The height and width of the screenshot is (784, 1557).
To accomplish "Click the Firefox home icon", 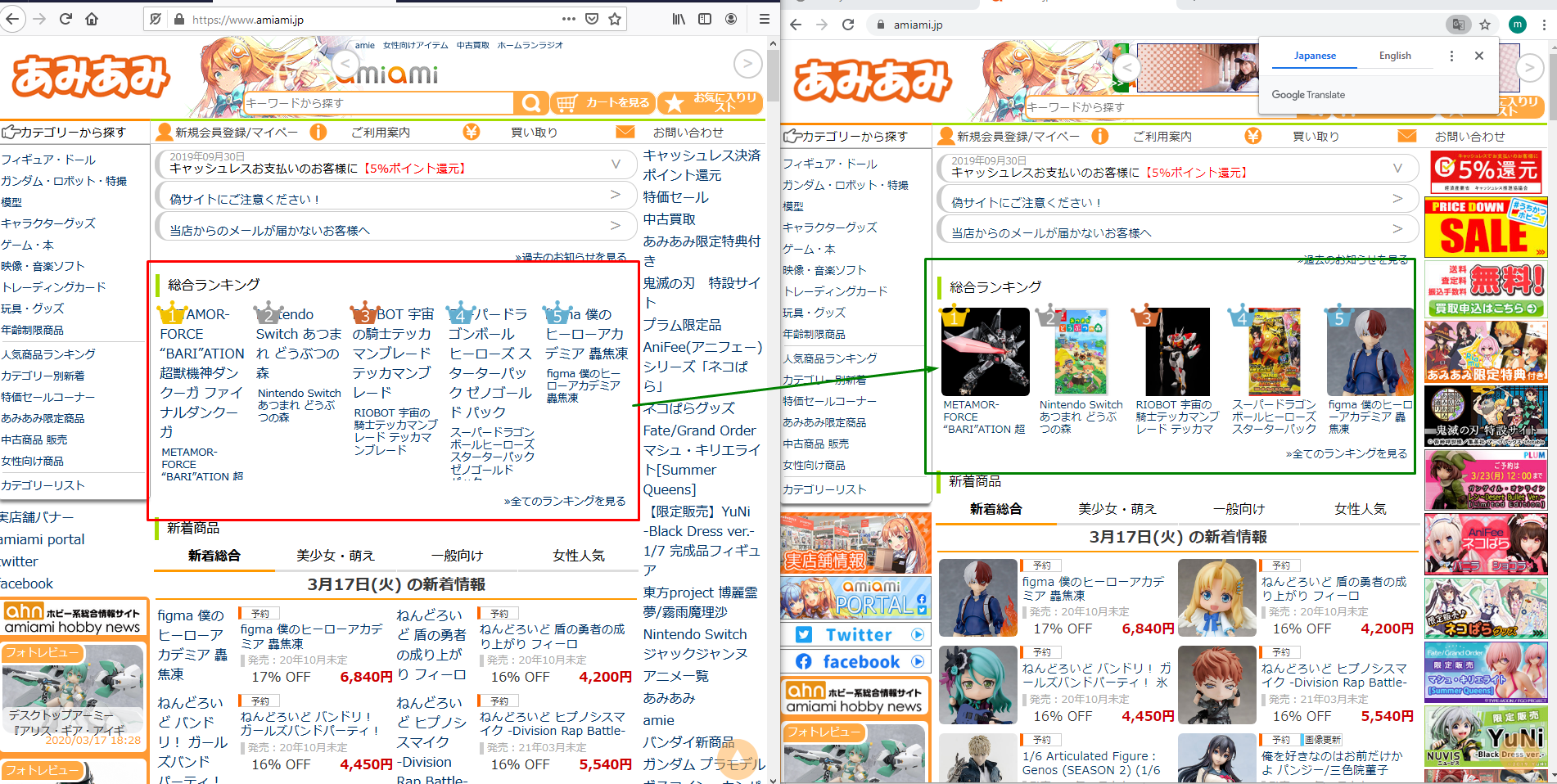I will [91, 19].
